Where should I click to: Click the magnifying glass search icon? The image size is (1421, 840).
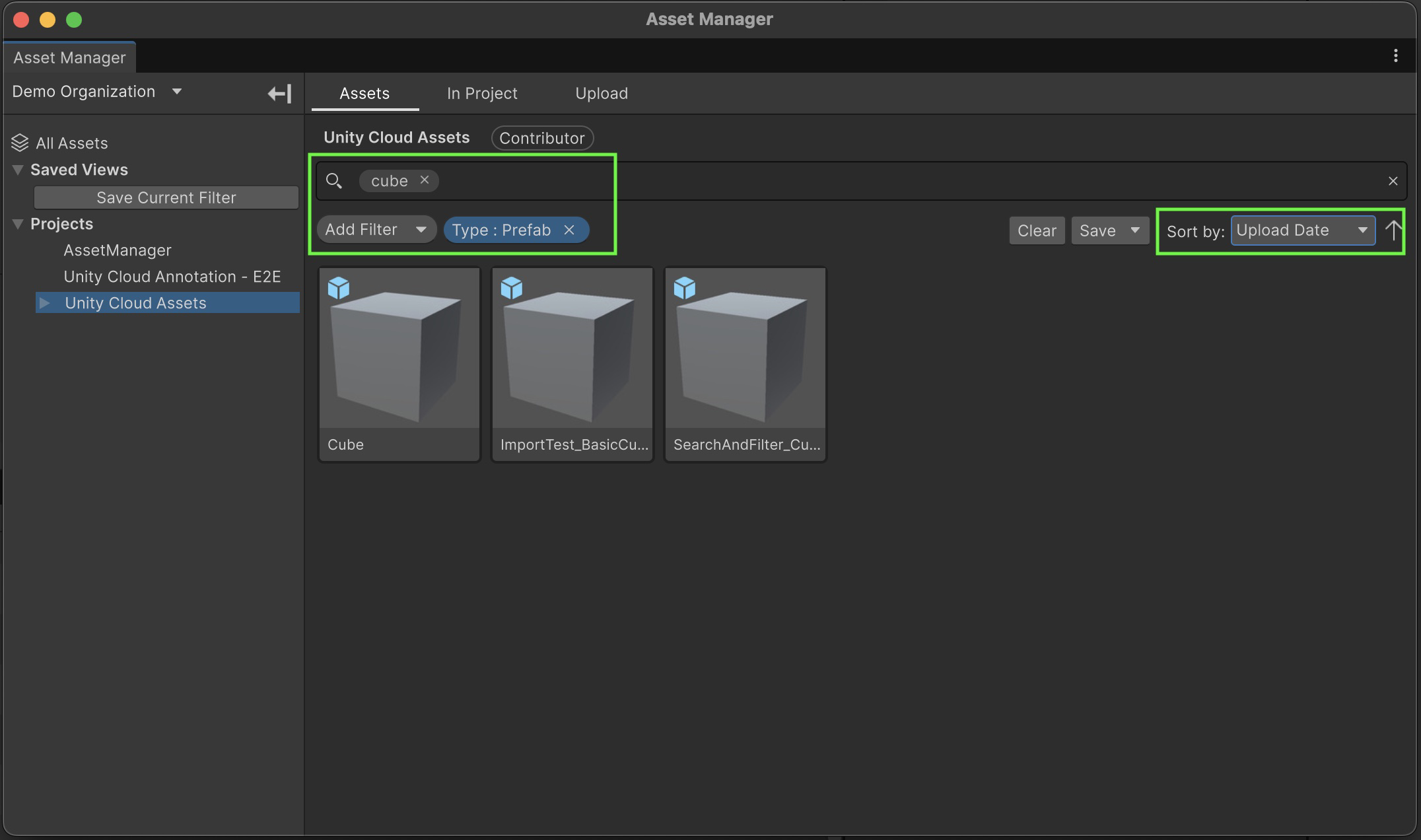click(334, 181)
